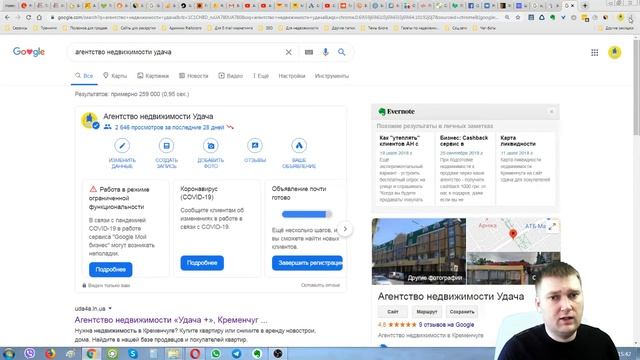This screenshot has height=360, width=640.
Task: Click the ad completion progress bar
Action: (307, 214)
